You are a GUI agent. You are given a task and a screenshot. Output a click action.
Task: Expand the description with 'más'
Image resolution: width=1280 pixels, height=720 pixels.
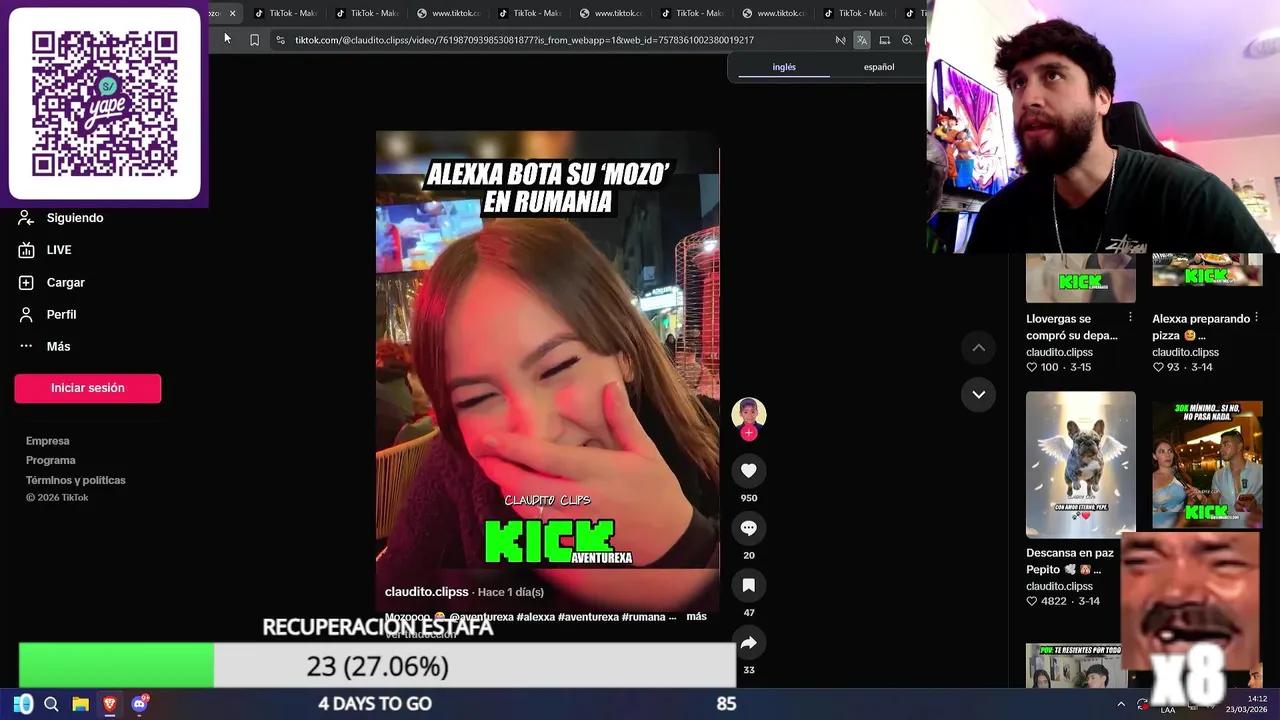pos(696,617)
